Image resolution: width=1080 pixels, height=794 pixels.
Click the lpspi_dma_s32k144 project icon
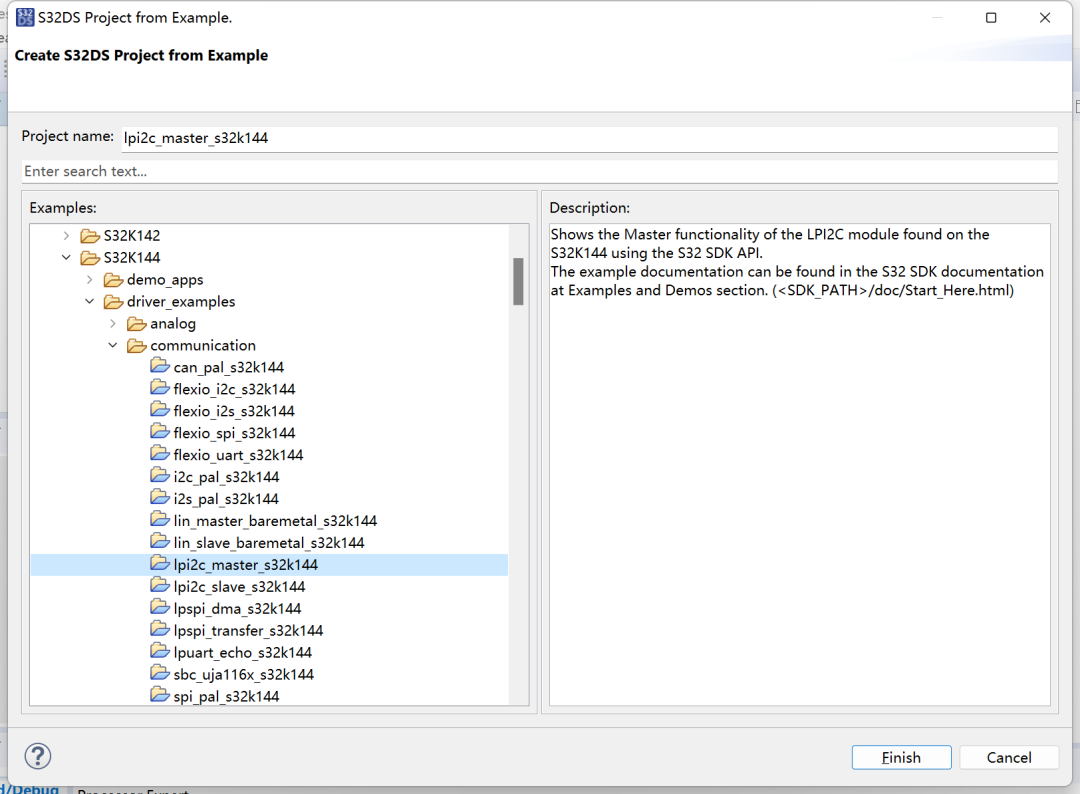tap(160, 609)
